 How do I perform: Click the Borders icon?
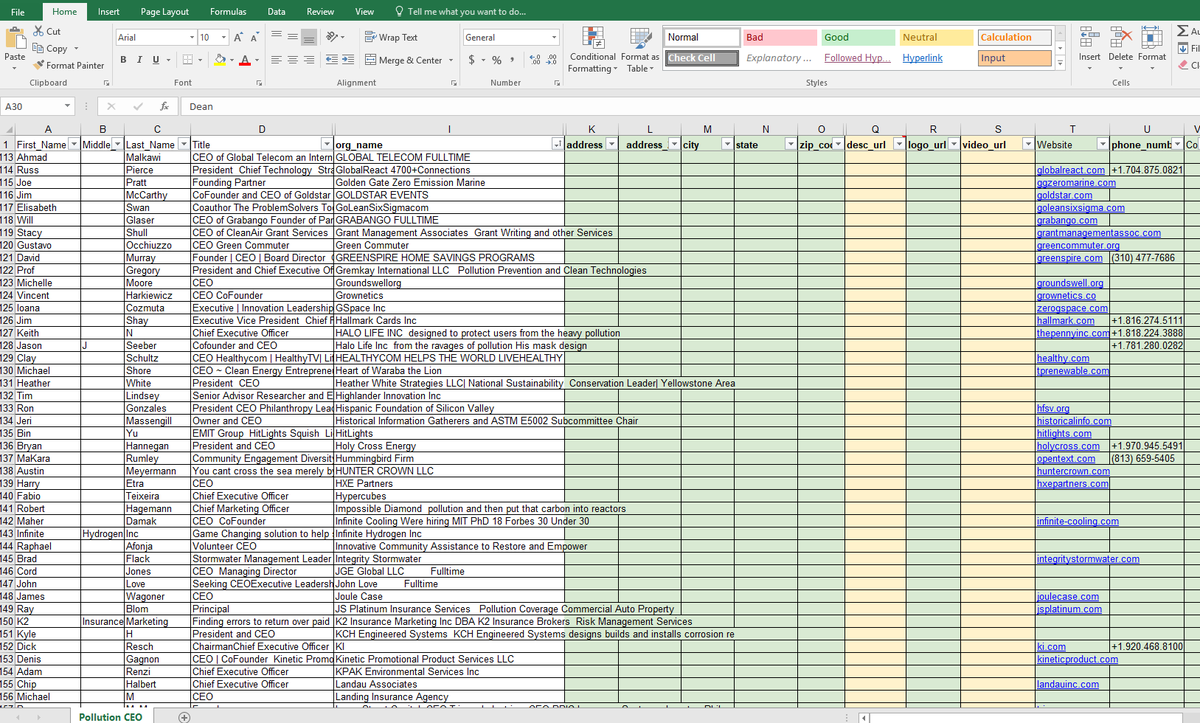tap(187, 60)
